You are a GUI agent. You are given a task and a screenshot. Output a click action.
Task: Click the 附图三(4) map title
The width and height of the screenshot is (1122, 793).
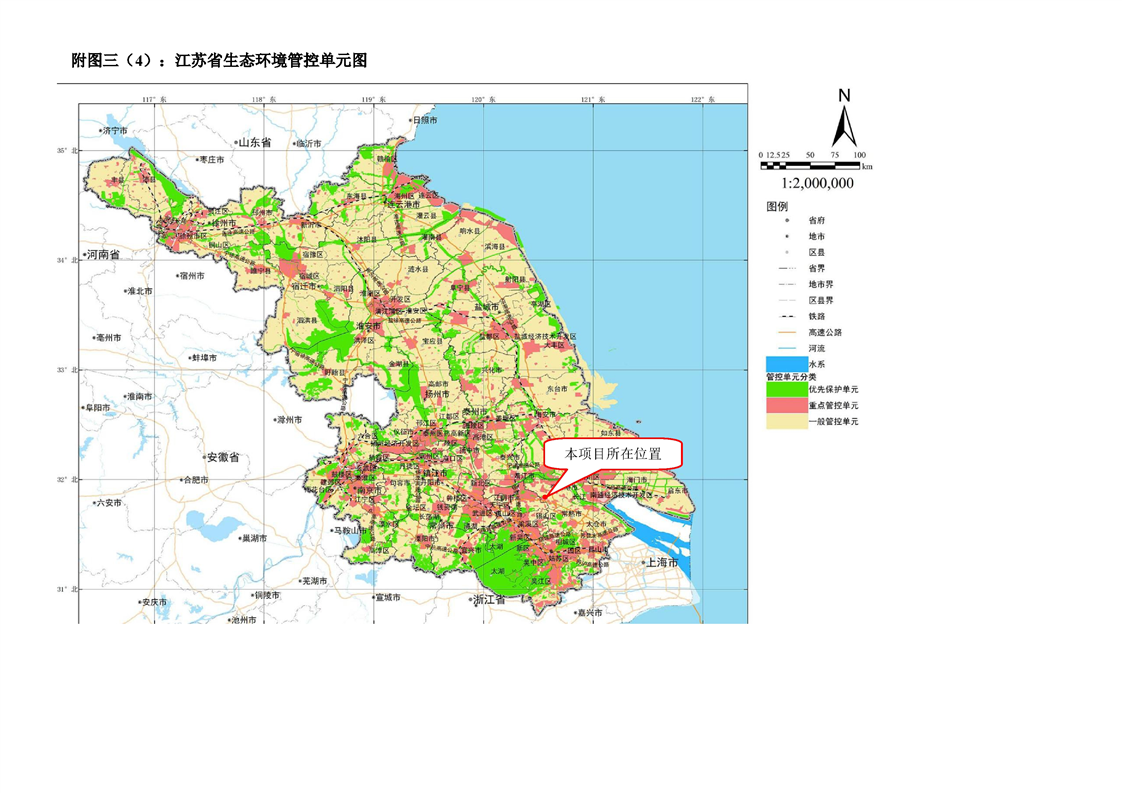220,61
